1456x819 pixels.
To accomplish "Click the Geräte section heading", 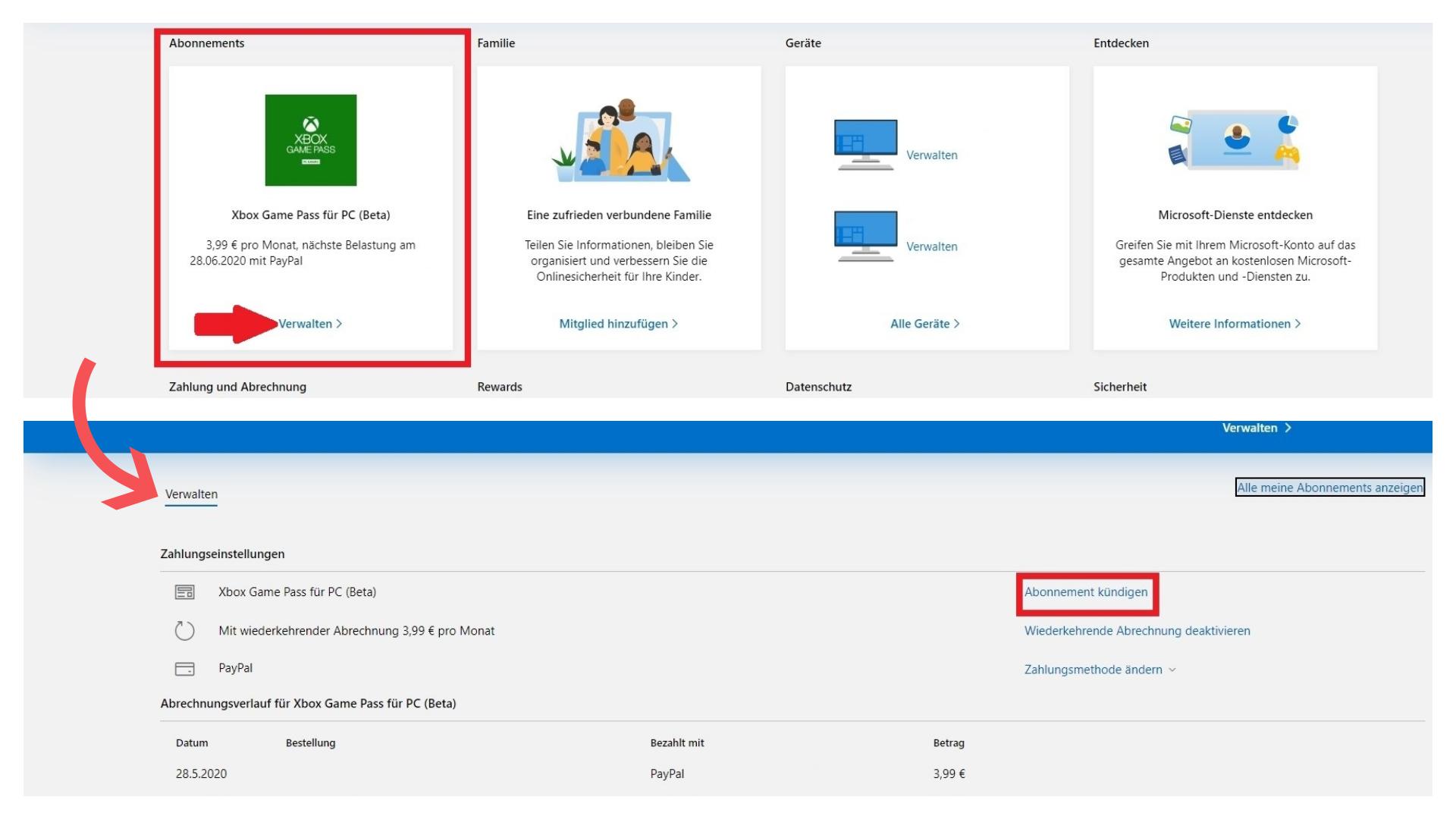I will [803, 43].
